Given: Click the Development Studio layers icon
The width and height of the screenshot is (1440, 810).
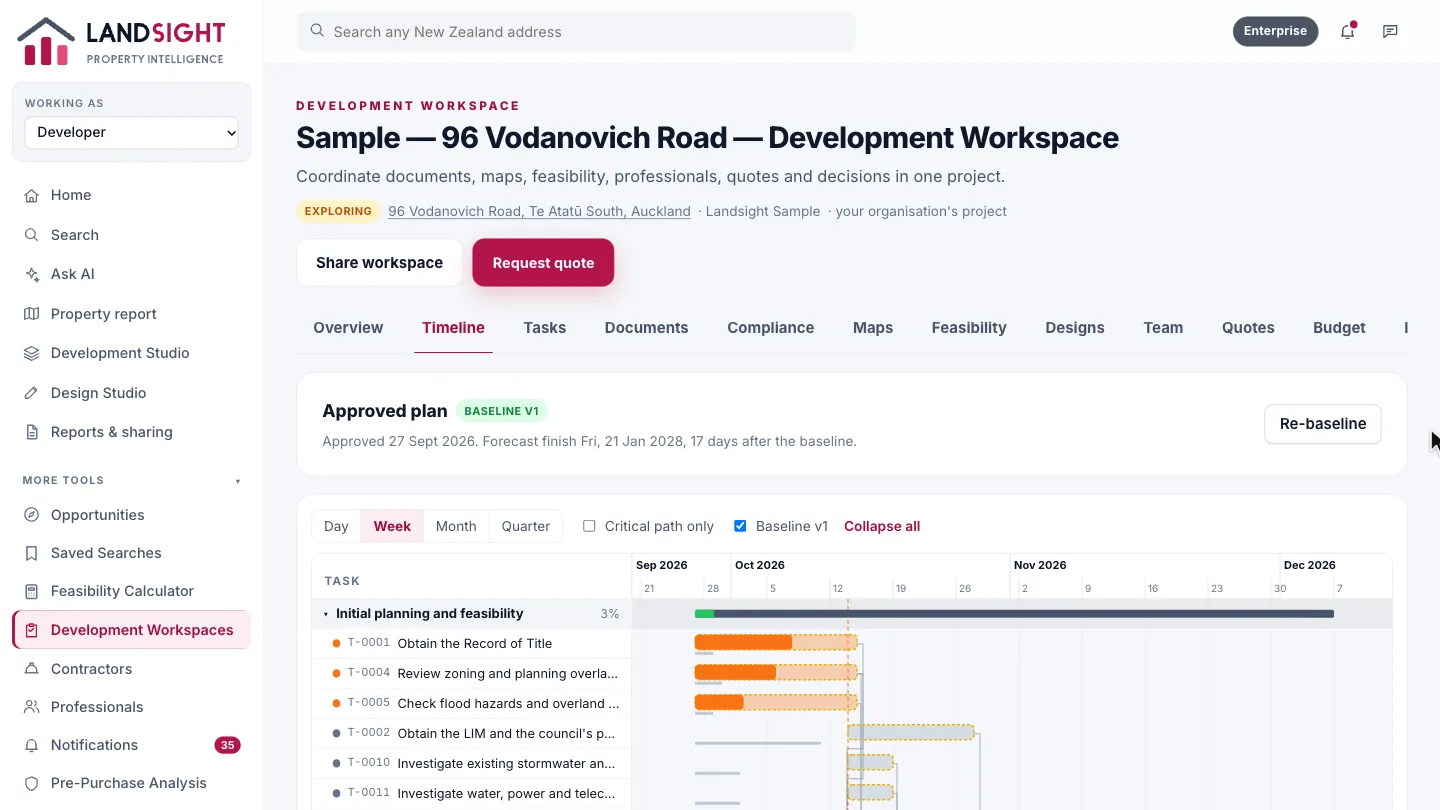Looking at the screenshot, I should 32,353.
